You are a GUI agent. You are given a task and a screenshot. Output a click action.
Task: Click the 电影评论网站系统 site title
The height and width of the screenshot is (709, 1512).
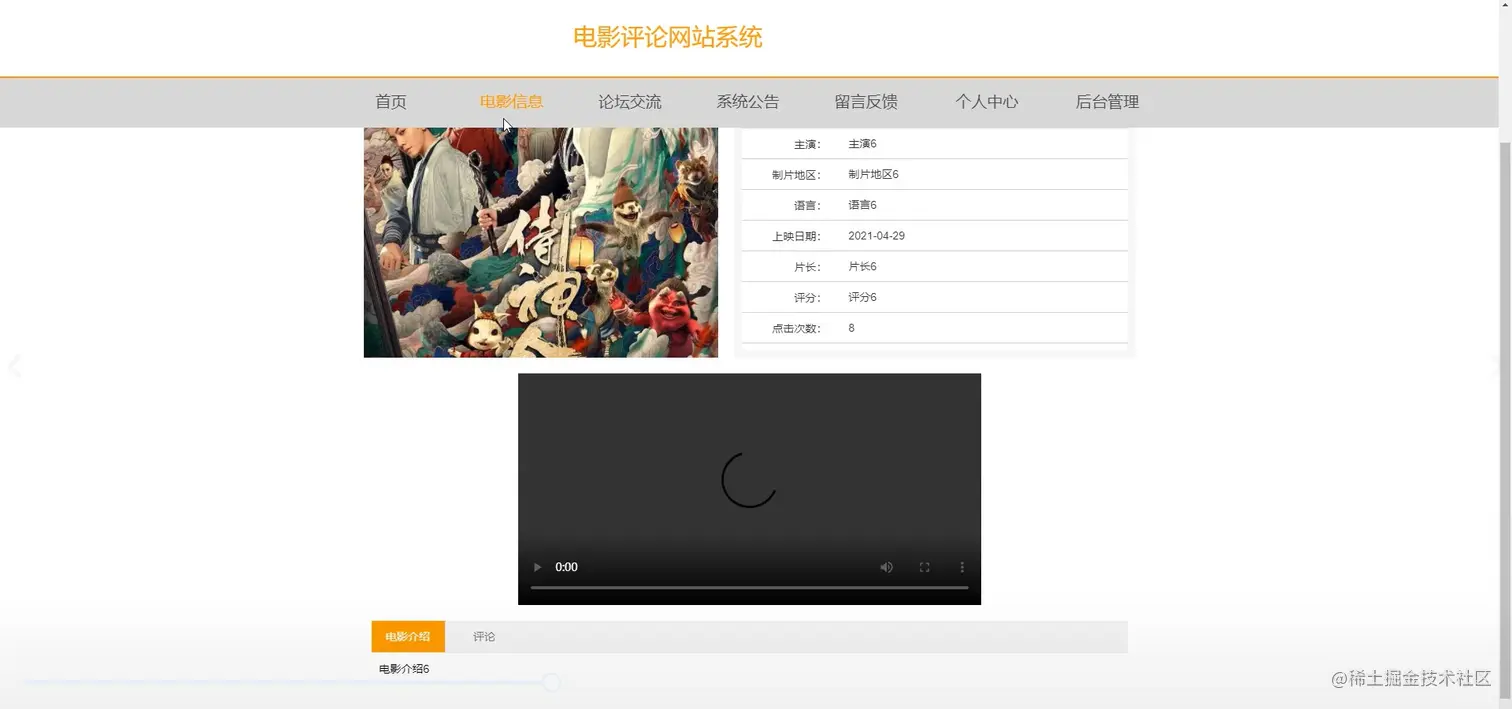point(667,38)
